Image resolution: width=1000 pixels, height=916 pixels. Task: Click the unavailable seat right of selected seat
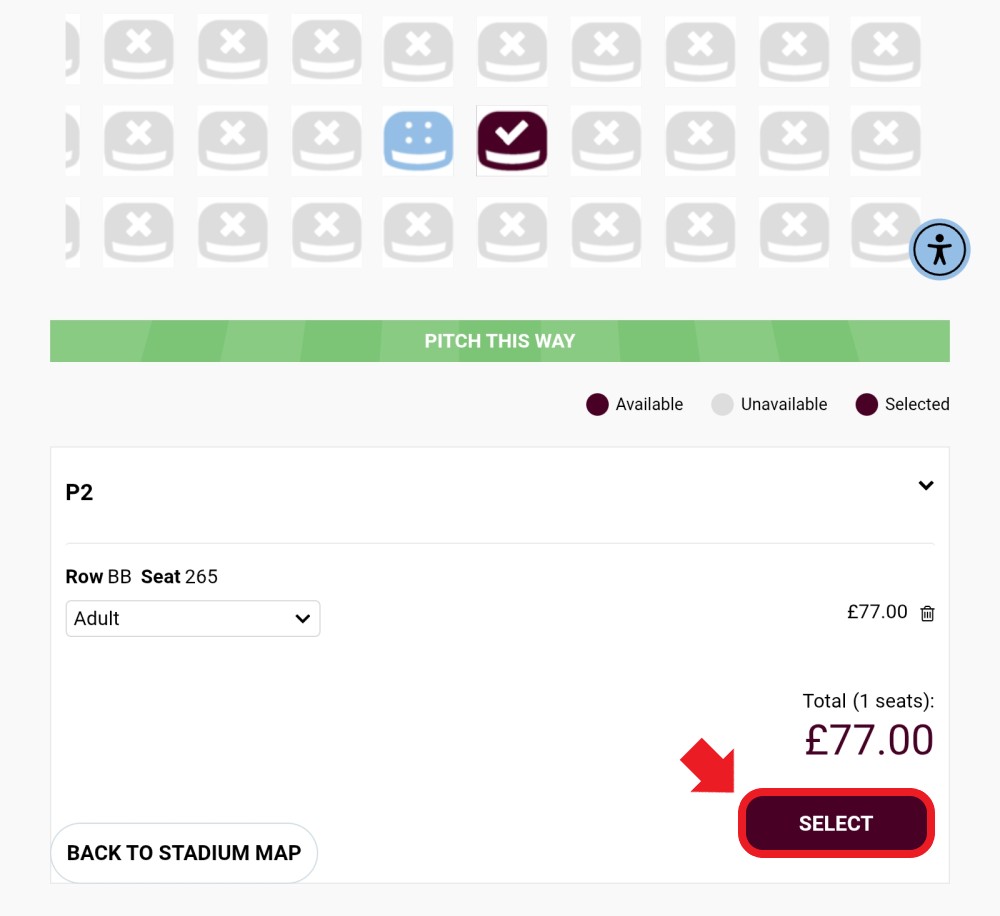tap(606, 141)
